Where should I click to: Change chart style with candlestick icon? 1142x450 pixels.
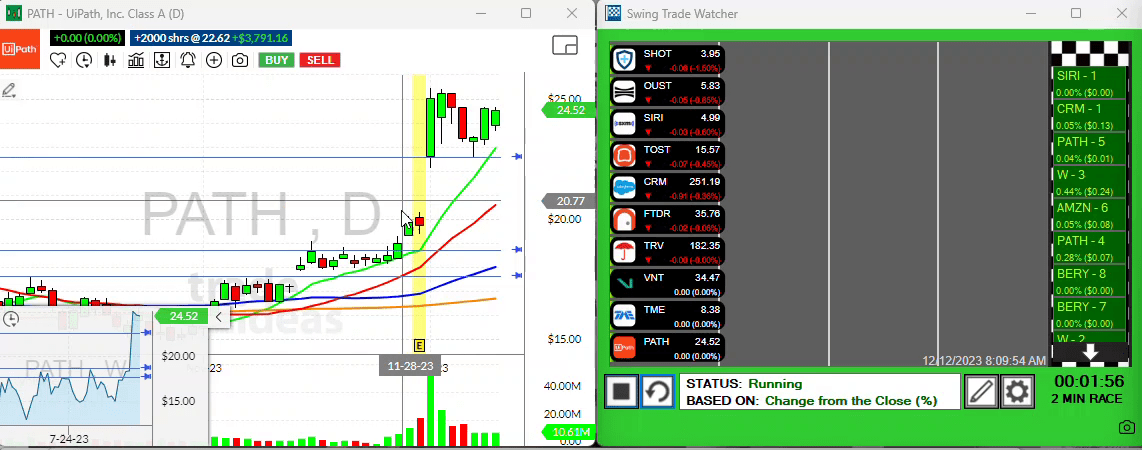110,60
